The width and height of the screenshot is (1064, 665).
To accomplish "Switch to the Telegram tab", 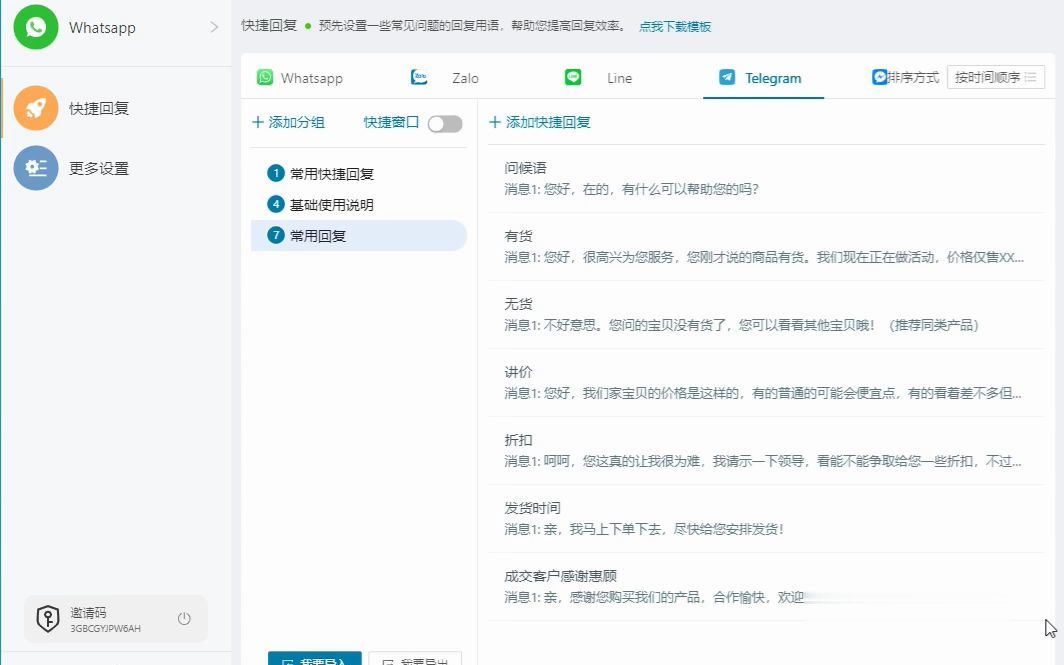I will point(763,76).
